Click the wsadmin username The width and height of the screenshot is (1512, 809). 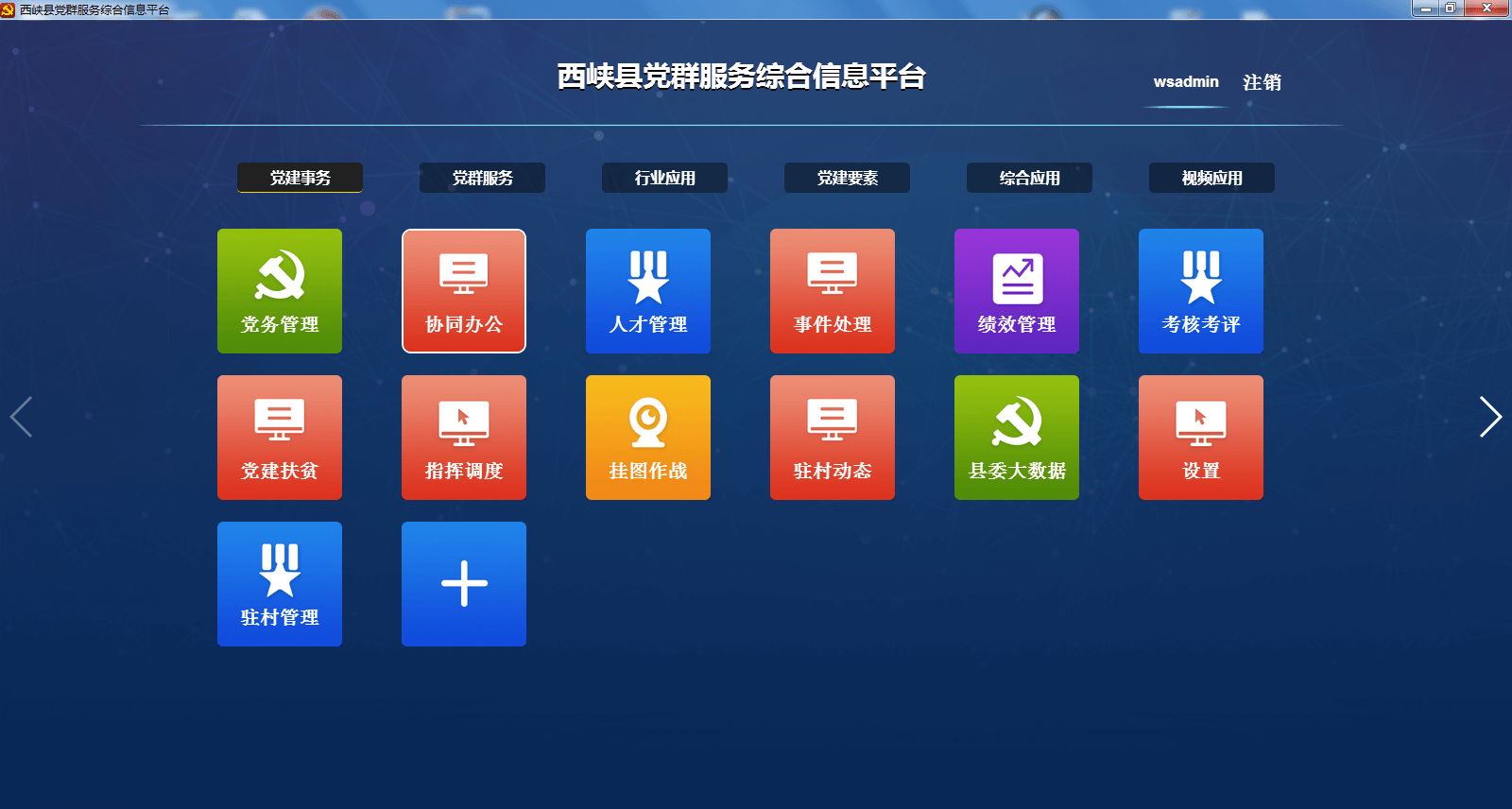click(1186, 82)
